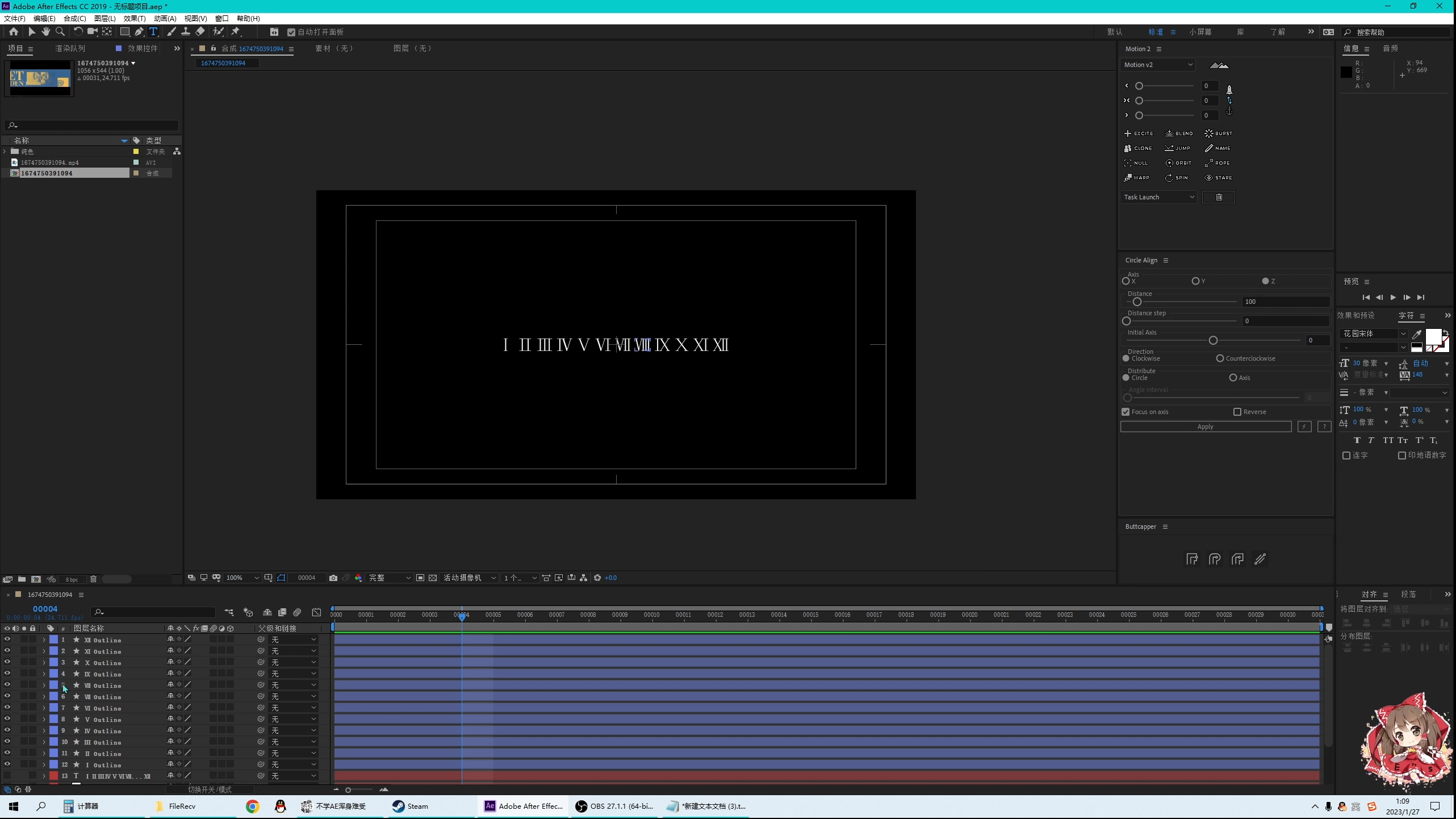The height and width of the screenshot is (819, 1456).
Task: Click the Buttcapper pen-stroke icon
Action: 1260,559
